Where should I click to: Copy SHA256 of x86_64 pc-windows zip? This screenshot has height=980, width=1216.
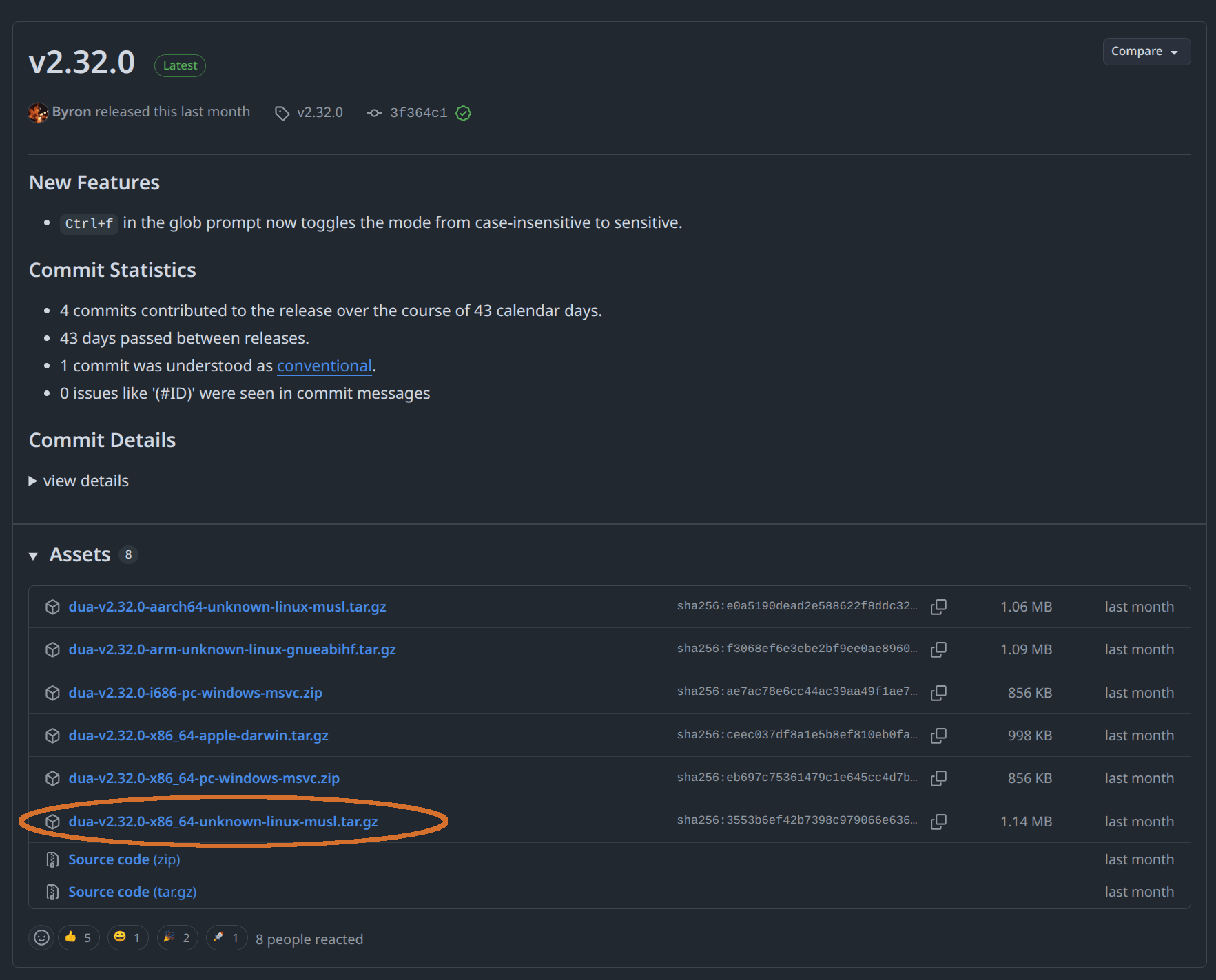coord(938,778)
